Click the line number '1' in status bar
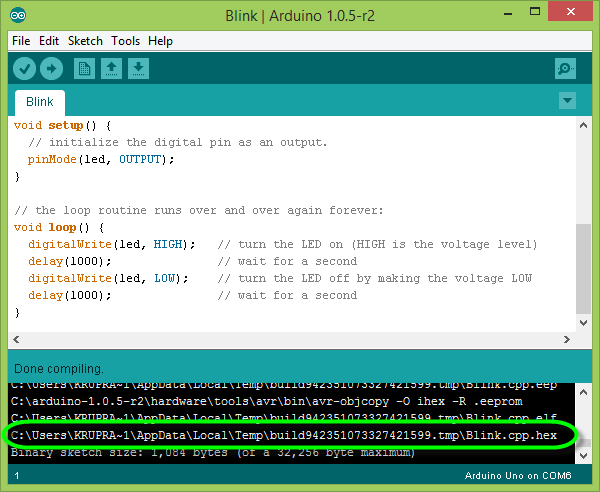This screenshot has height=492, width=600. coord(17,476)
